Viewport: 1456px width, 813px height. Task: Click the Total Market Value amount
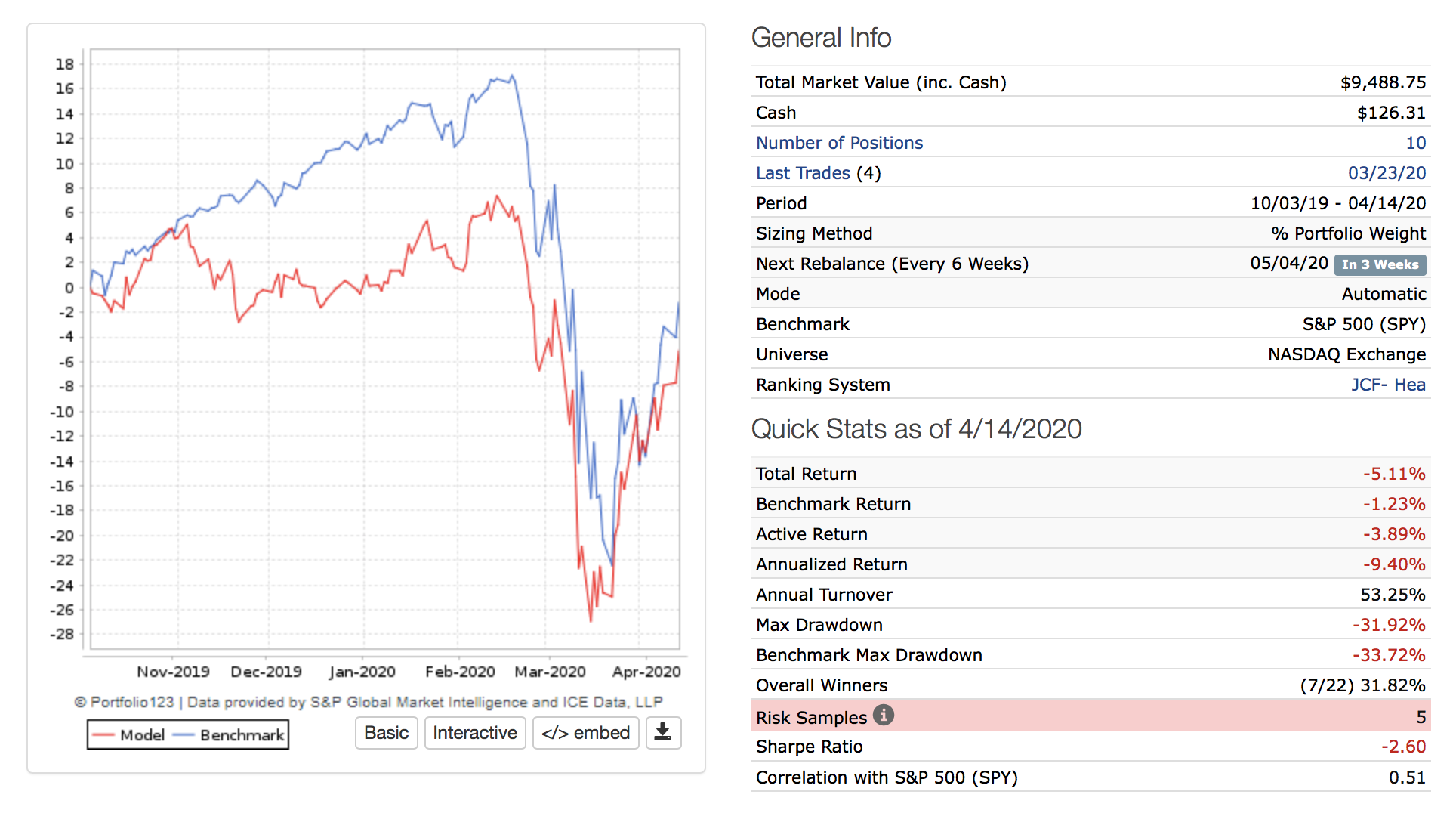pos(1383,82)
